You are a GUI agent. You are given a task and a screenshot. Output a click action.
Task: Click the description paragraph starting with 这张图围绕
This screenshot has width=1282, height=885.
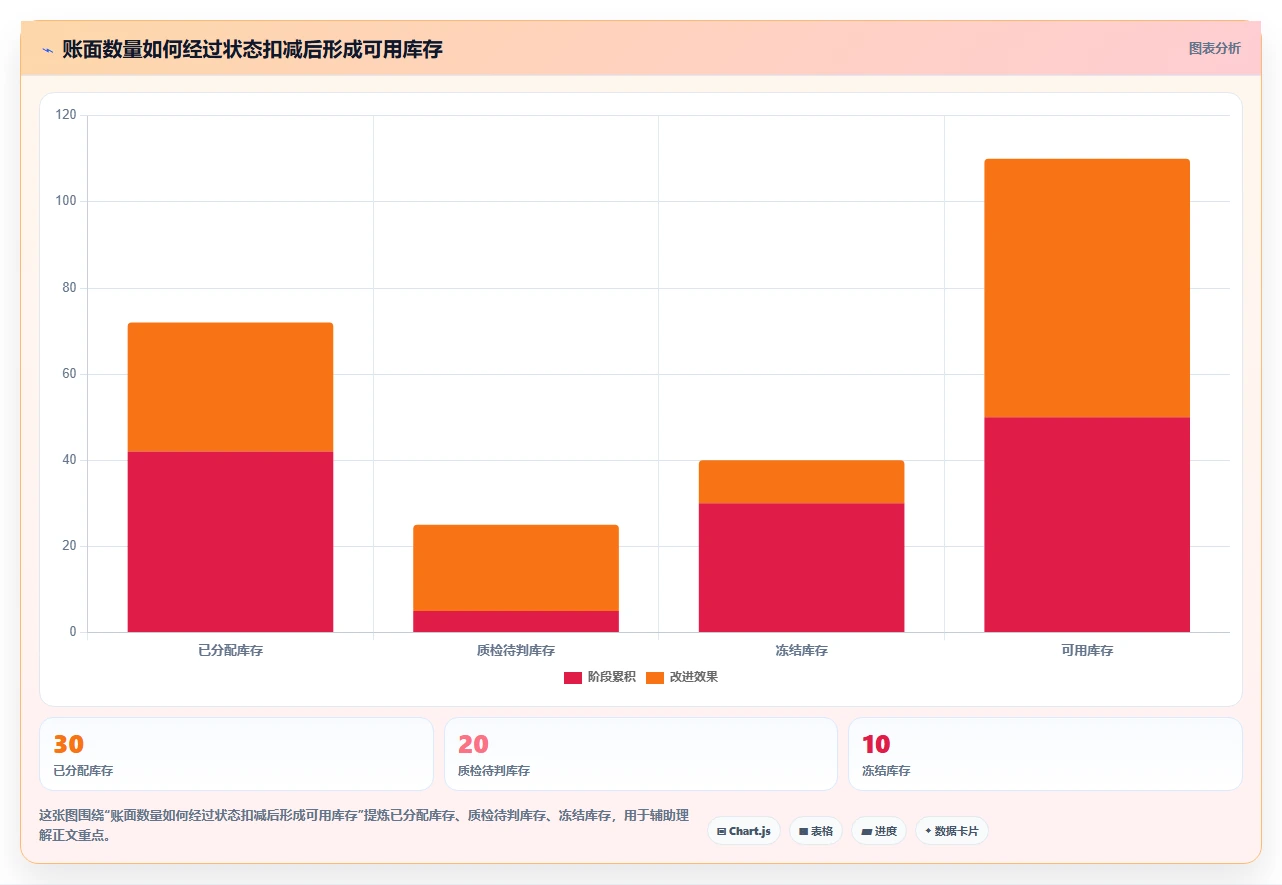(x=364, y=825)
